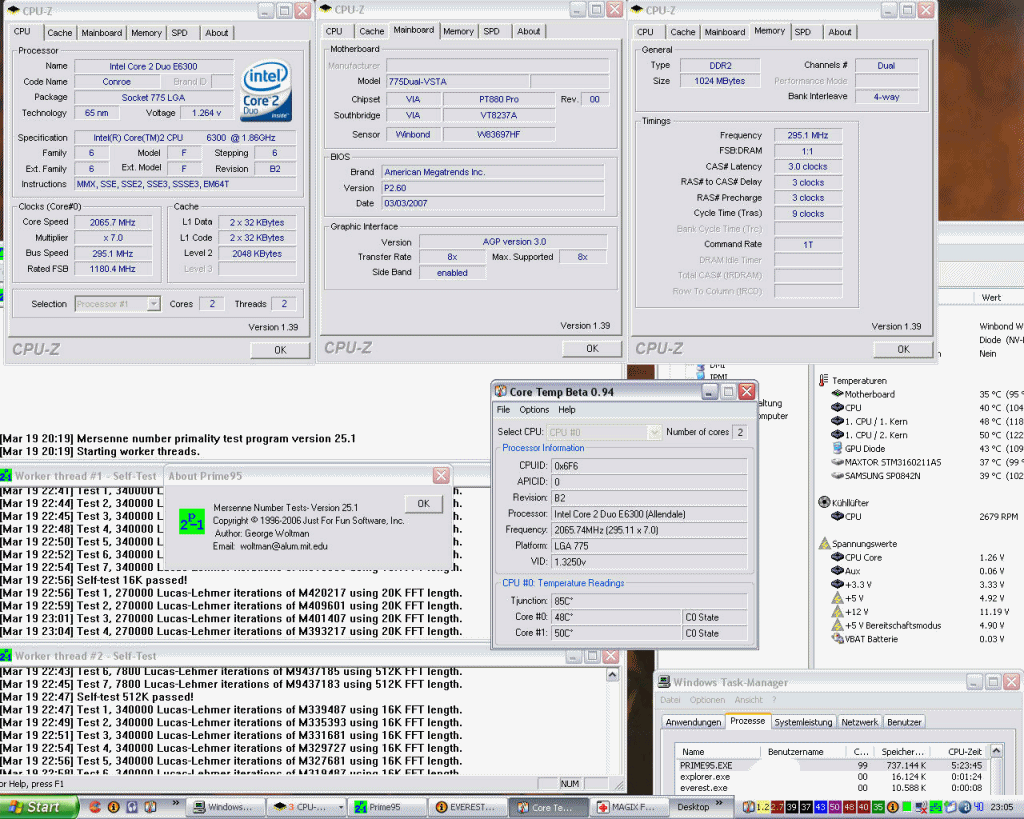Click the Benutzername column header
Viewport: 1024px width, 819px height.
click(804, 752)
